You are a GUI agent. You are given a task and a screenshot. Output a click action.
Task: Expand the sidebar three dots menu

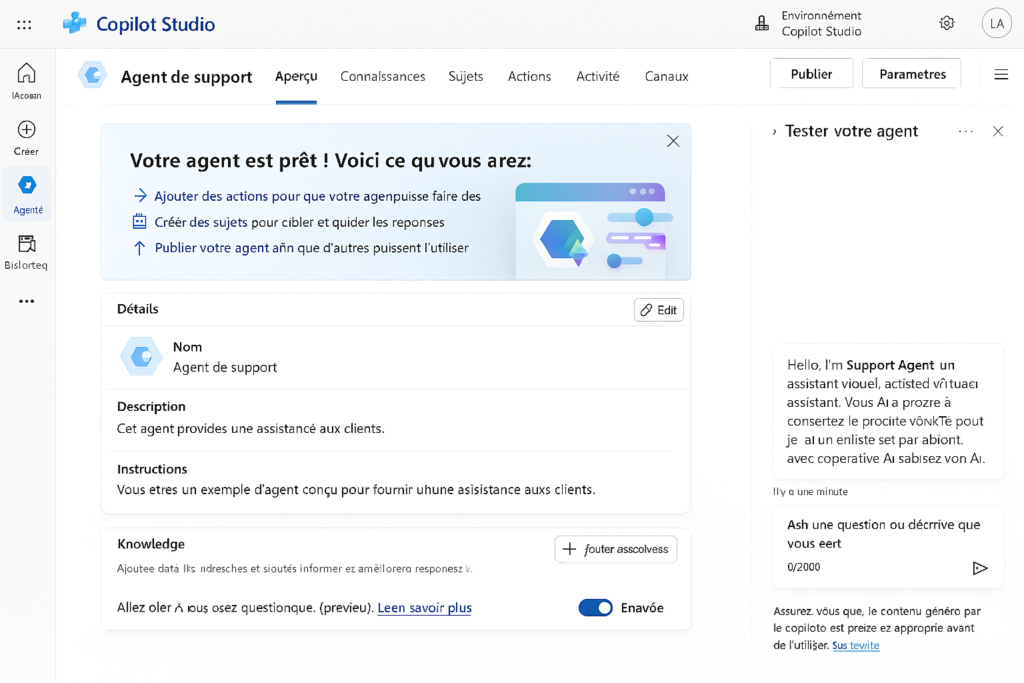coord(27,301)
